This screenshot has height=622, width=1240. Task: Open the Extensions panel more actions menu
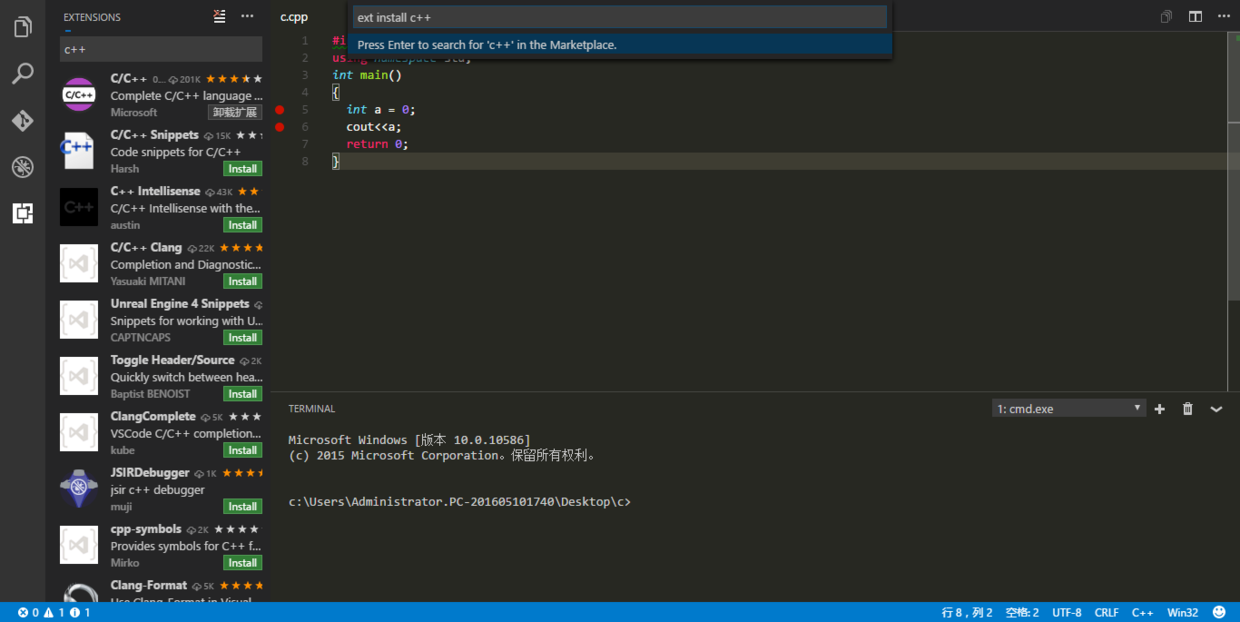click(x=247, y=16)
